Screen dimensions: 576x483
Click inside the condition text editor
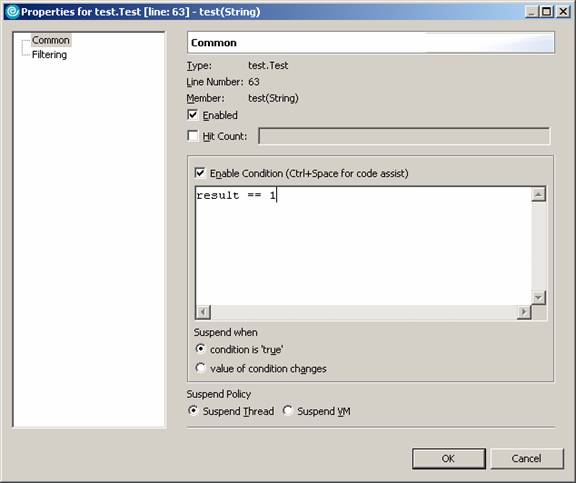click(x=363, y=246)
